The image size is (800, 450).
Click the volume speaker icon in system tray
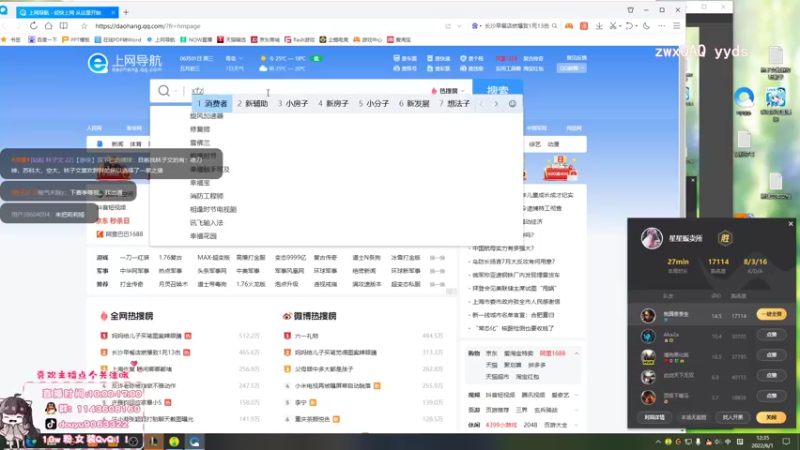click(718, 442)
